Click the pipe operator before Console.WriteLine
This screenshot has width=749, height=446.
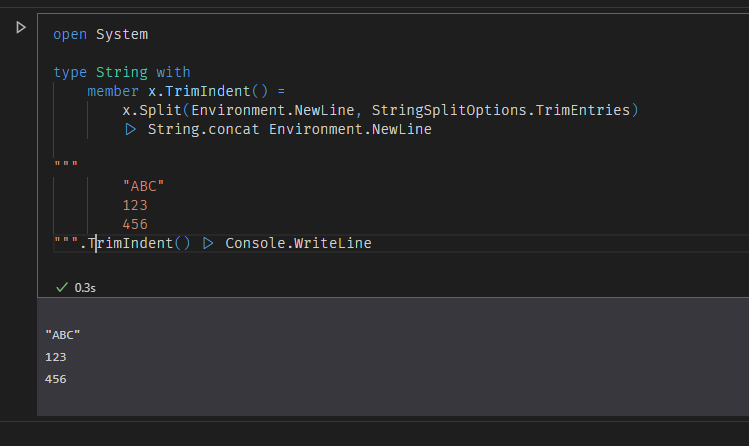[208, 244]
